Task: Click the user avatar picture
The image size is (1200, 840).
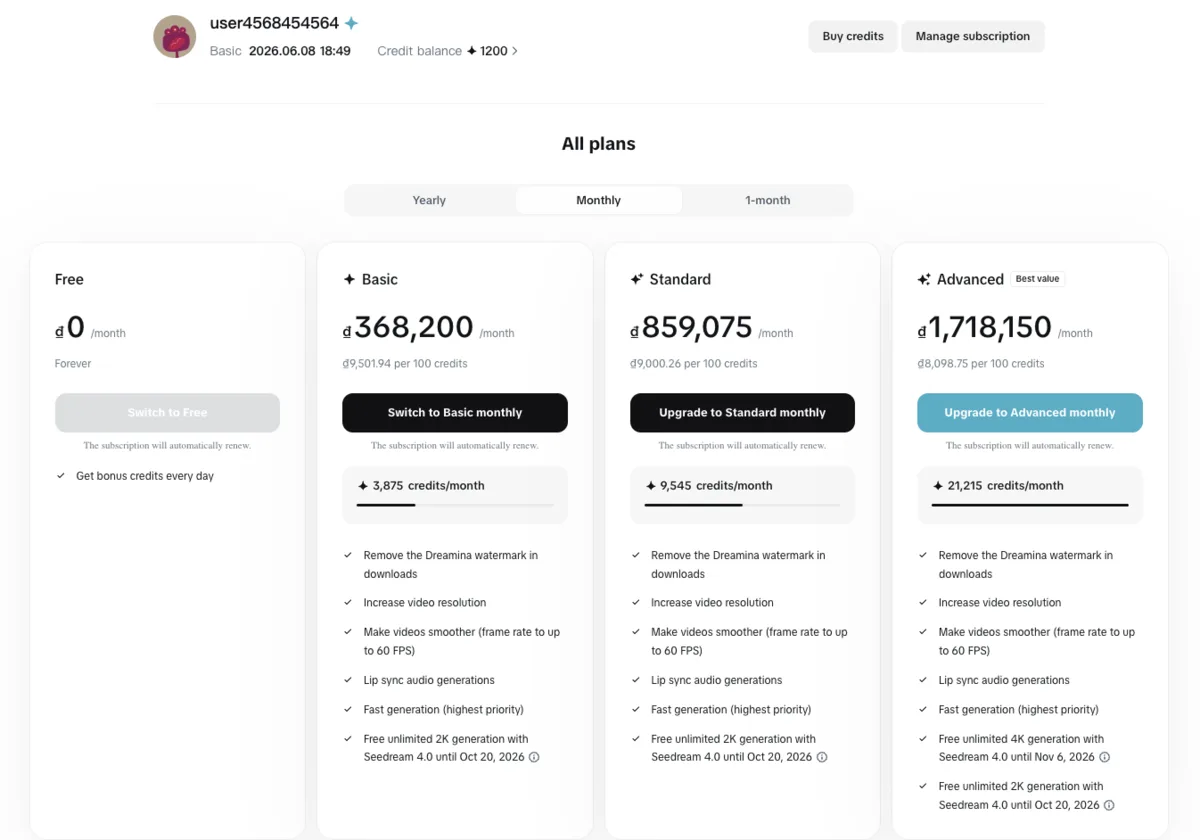Action: click(174, 36)
